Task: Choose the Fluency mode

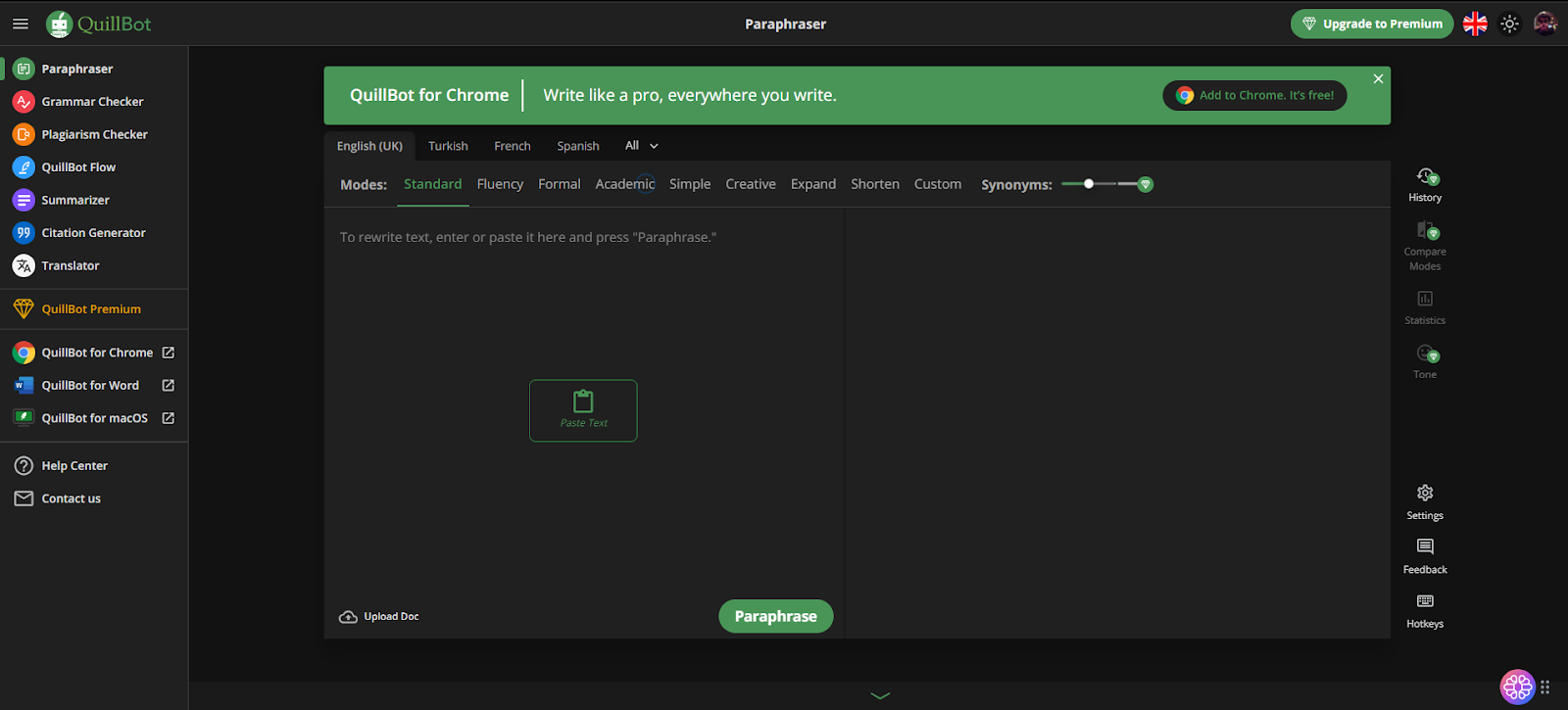Action: 500,184
